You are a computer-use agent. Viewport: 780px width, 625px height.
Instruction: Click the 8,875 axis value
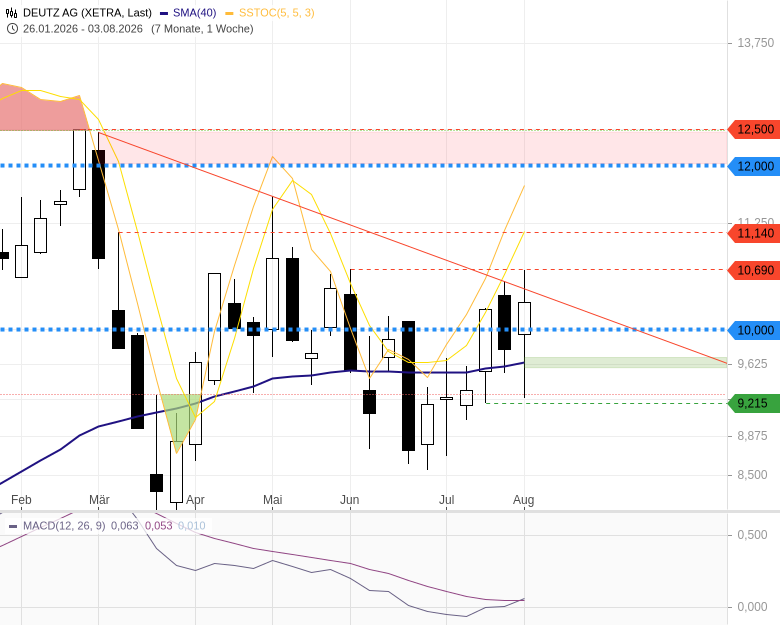(752, 436)
